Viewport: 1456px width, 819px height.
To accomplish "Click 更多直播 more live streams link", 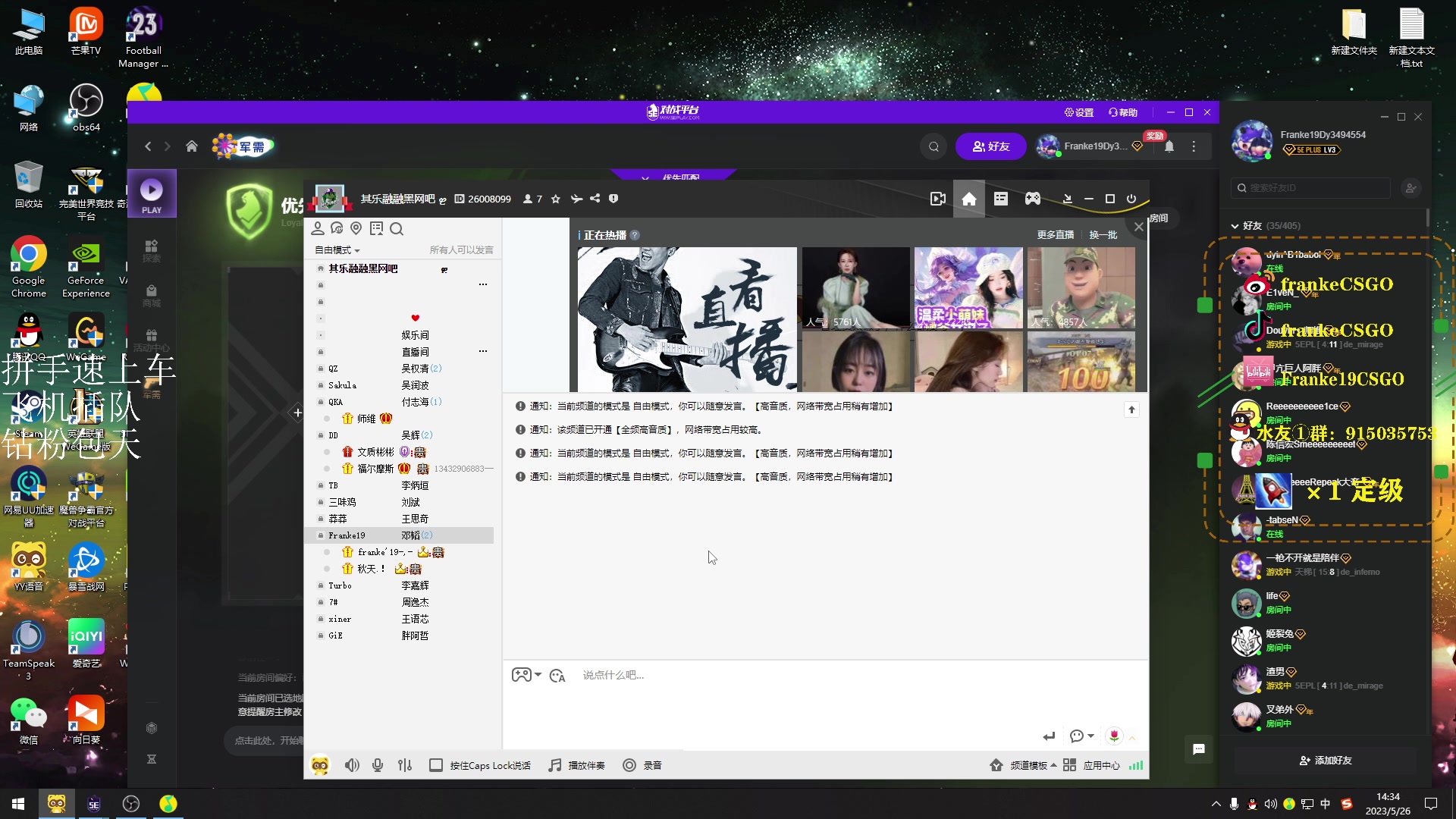I will coord(1055,235).
